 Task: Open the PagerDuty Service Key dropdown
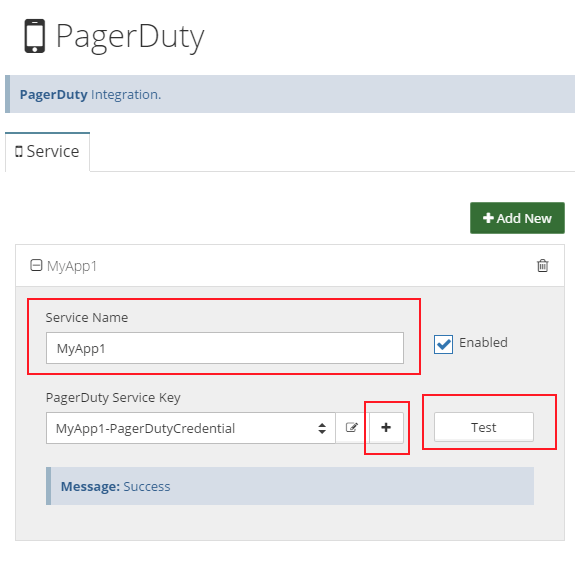click(x=191, y=428)
